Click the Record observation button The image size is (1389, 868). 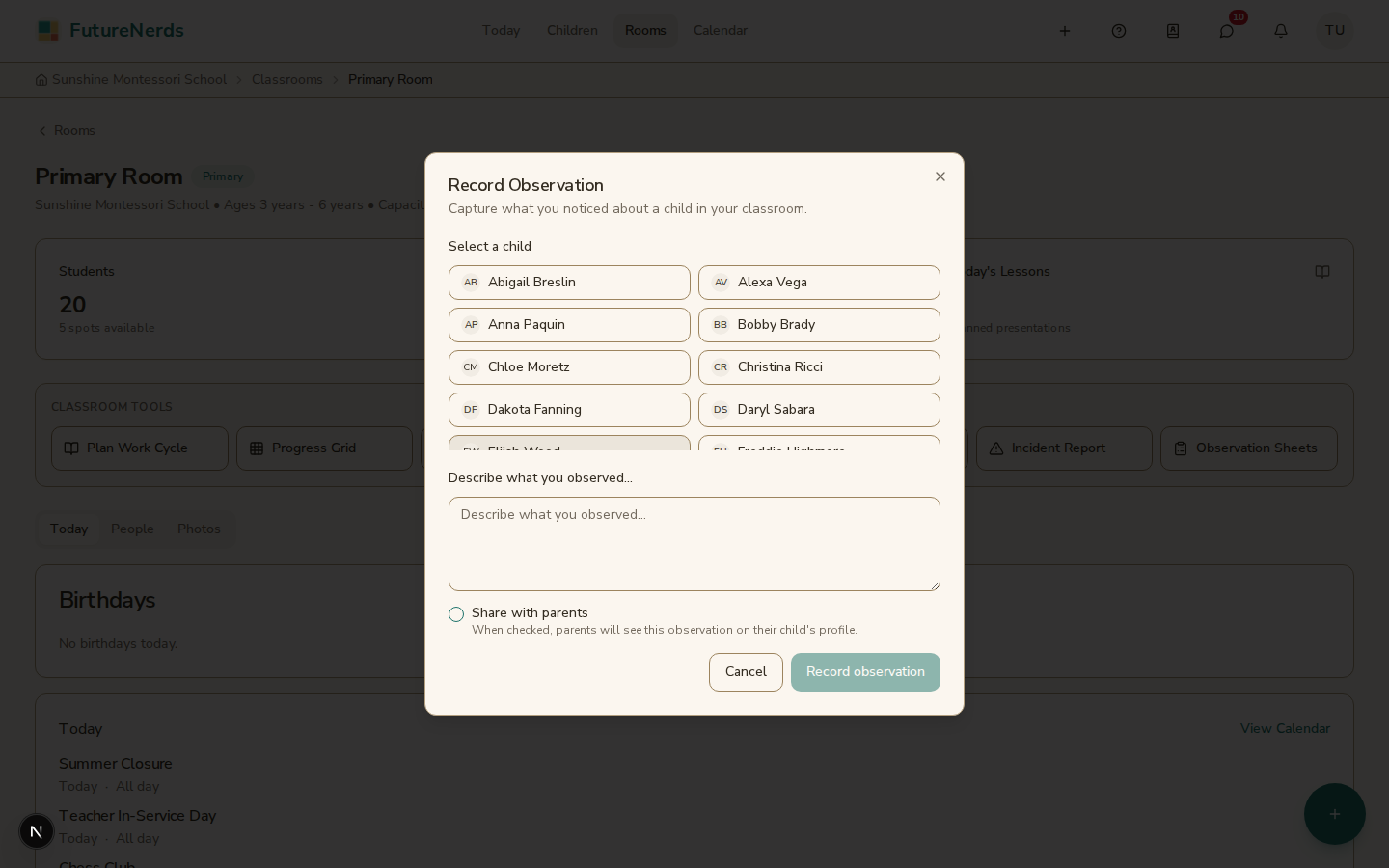865,672
